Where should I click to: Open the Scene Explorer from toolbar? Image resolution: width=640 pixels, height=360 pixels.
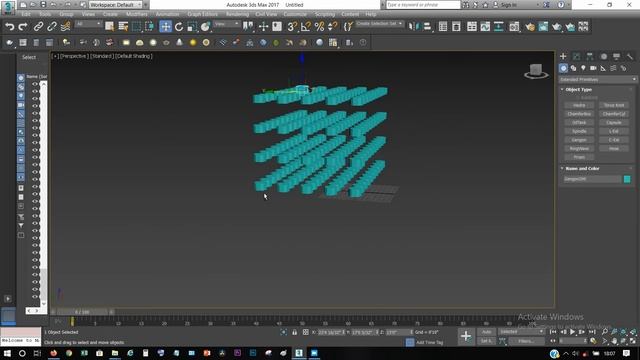(442, 27)
